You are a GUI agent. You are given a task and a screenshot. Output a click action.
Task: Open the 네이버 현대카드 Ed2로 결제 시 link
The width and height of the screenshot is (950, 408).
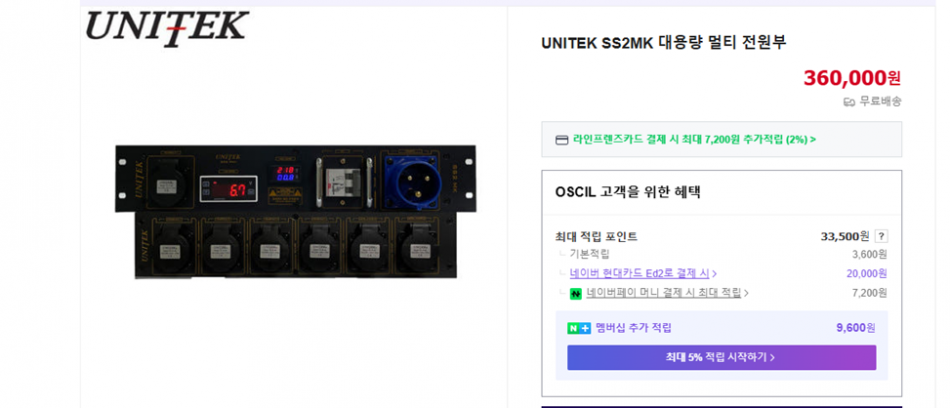tap(640, 273)
